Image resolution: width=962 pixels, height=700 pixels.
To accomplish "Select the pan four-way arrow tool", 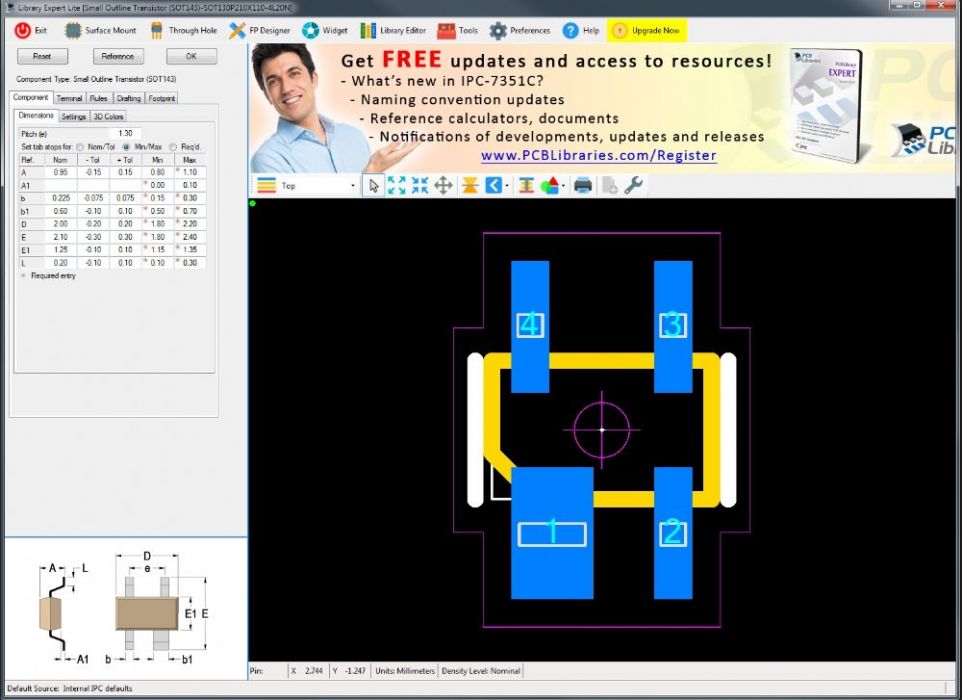I will [x=443, y=186].
